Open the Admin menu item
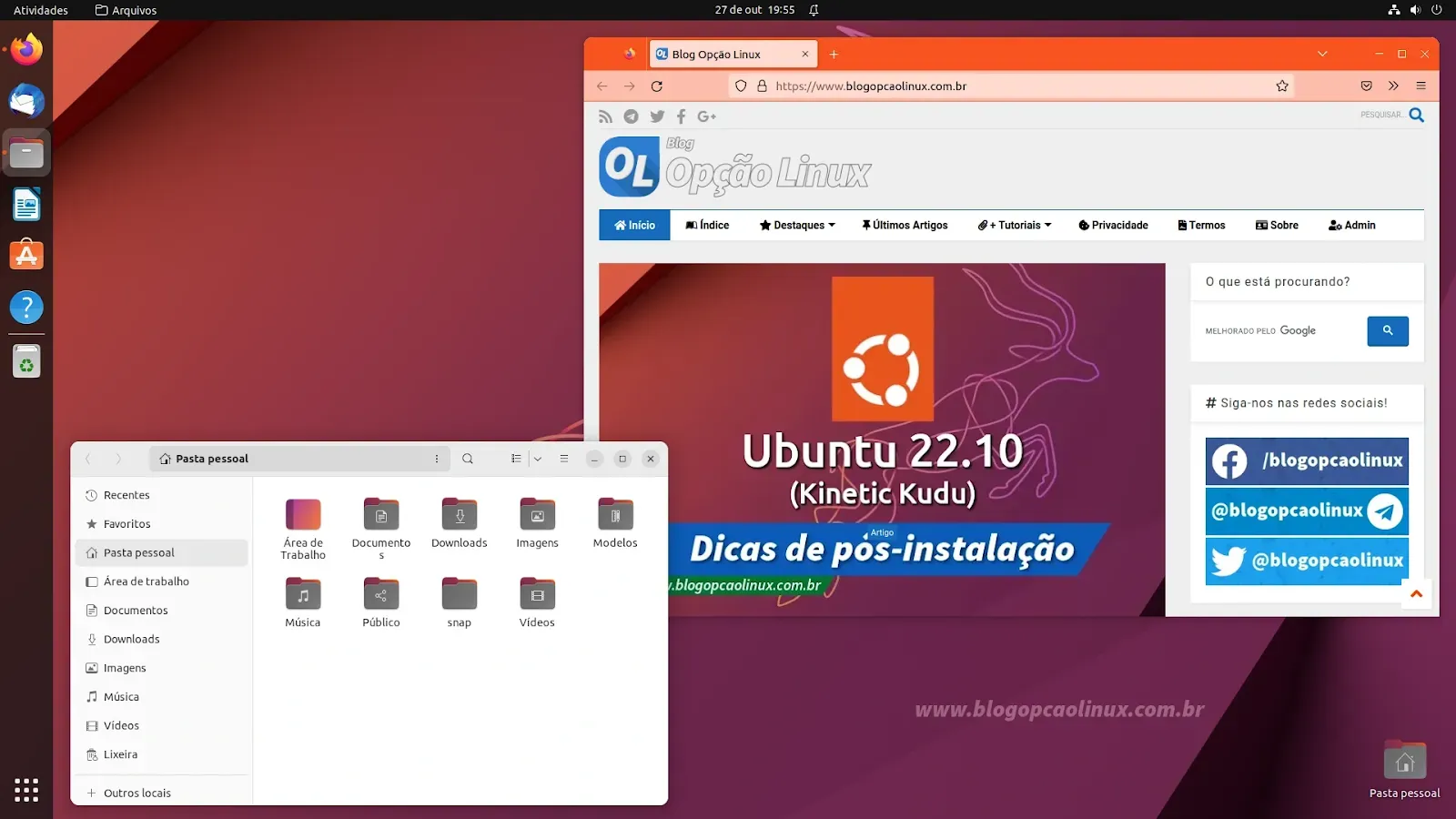 click(1351, 225)
